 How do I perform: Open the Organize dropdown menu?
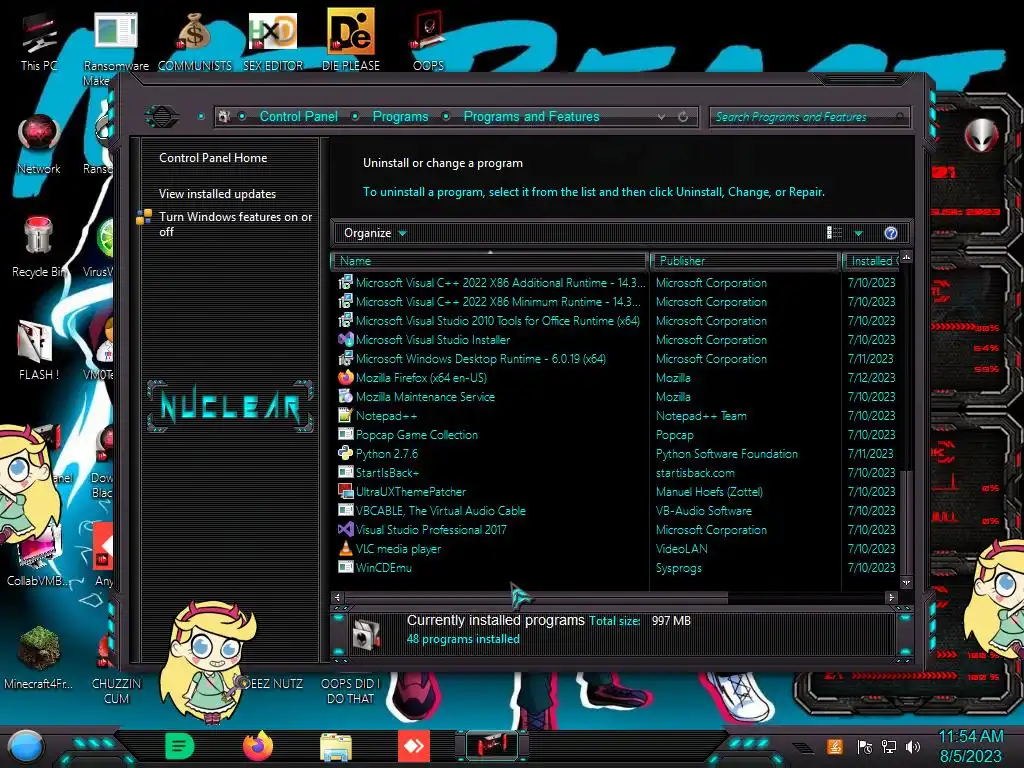point(375,233)
